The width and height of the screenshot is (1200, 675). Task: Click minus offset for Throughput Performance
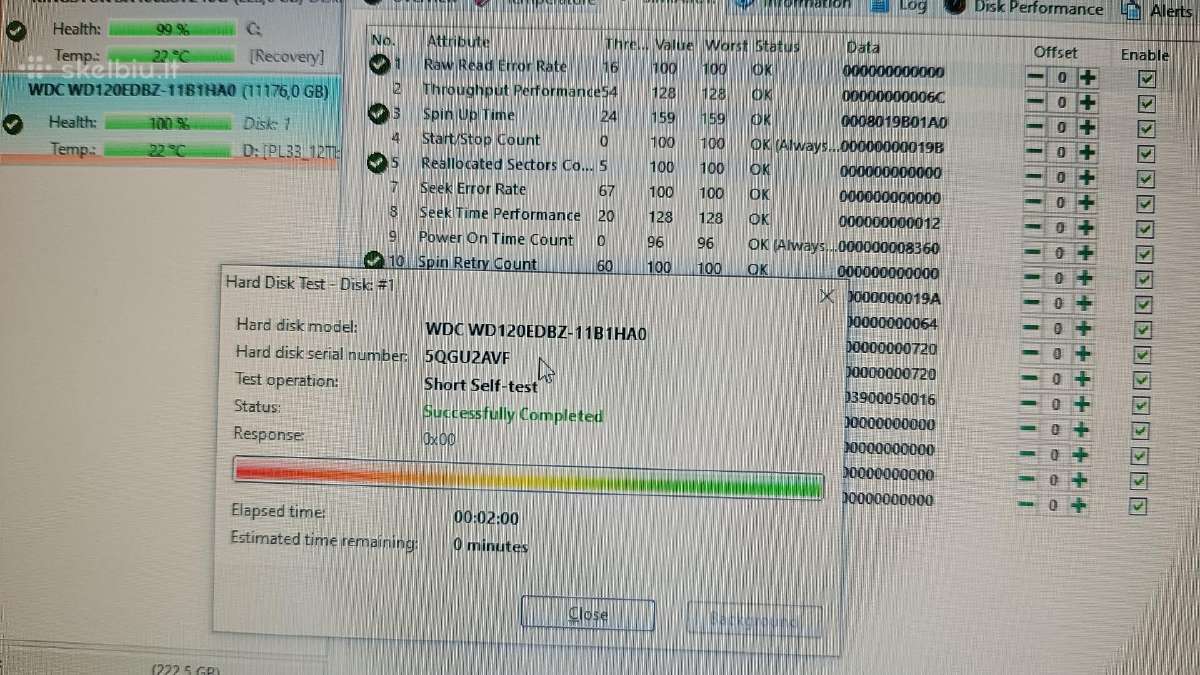point(1037,102)
